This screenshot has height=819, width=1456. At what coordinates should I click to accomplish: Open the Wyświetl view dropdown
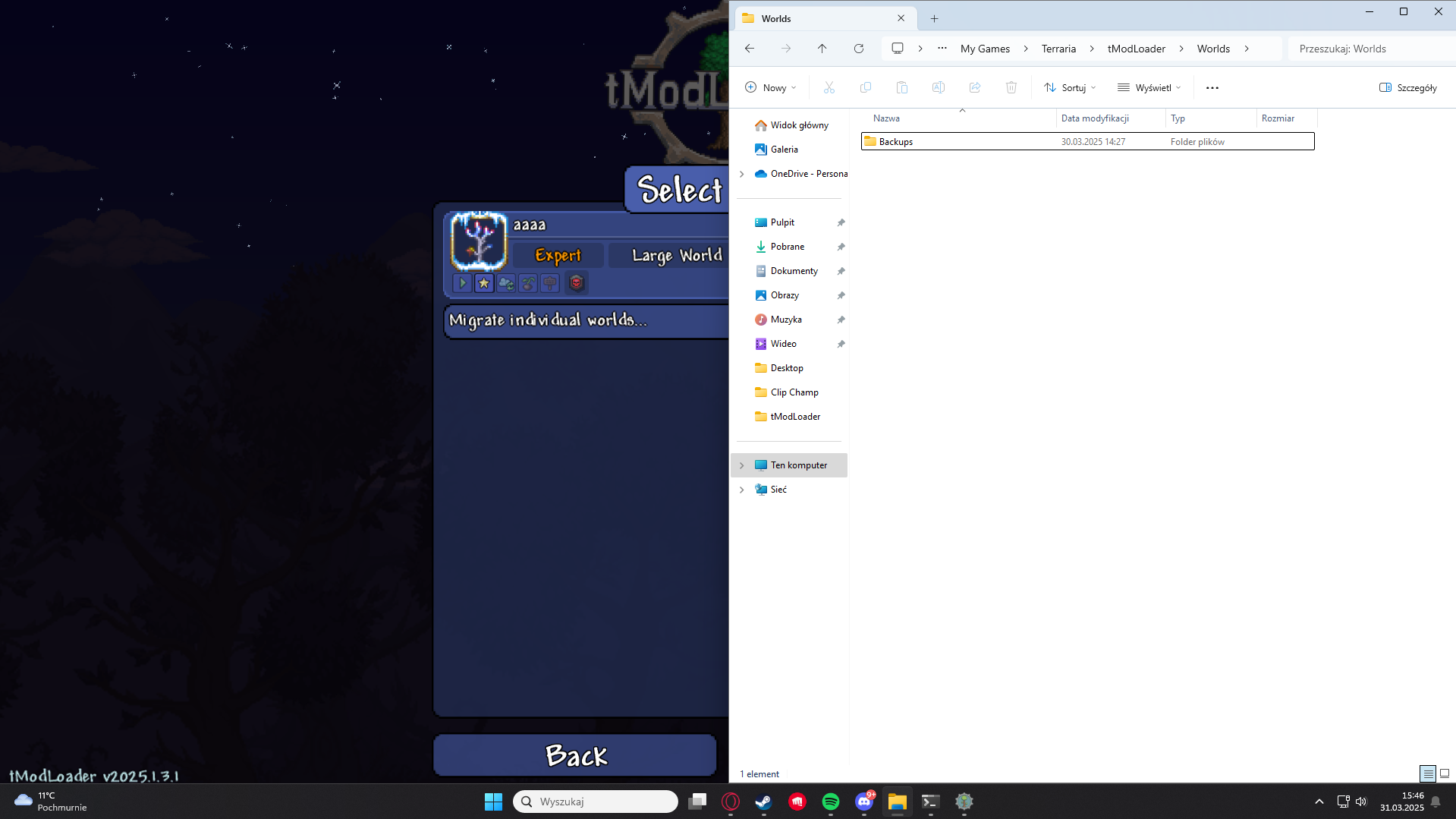tap(1149, 88)
